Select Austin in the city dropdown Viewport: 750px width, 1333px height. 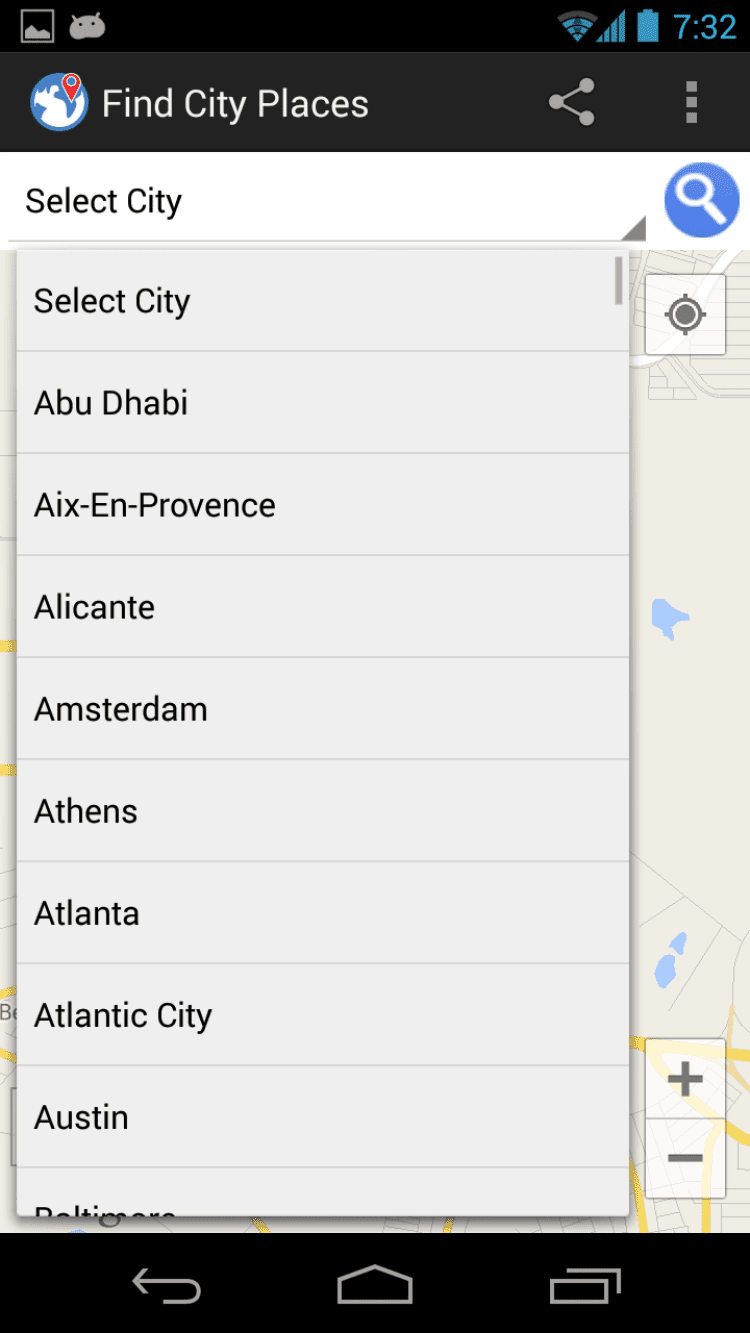click(322, 1117)
